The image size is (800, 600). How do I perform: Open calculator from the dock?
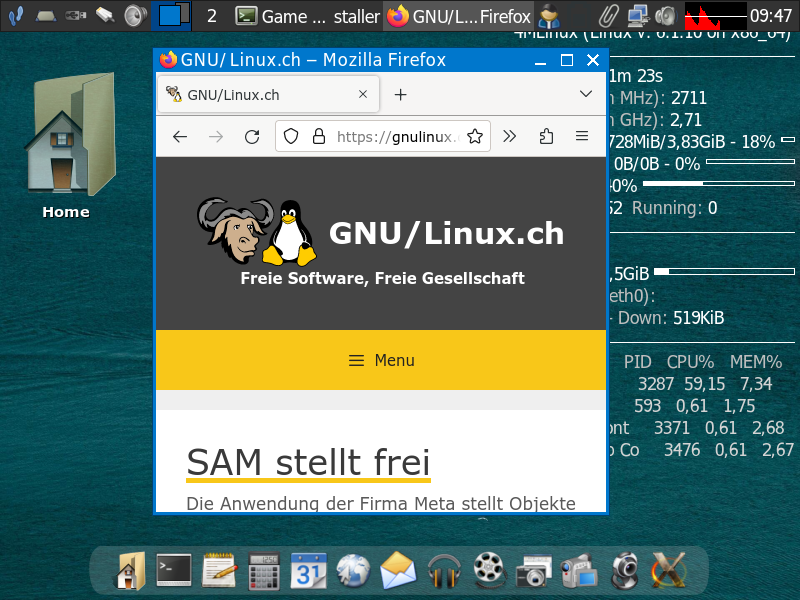tap(264, 571)
